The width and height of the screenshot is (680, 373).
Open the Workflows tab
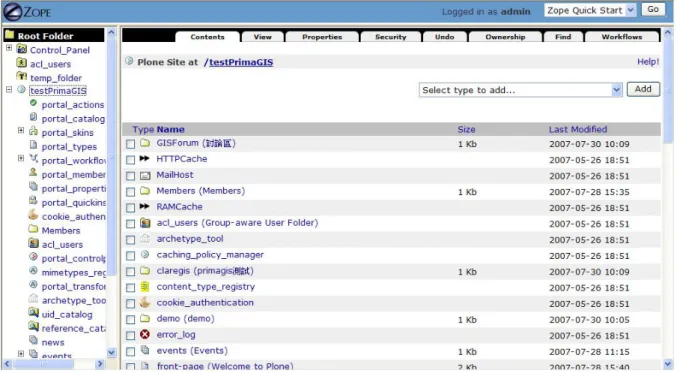pyautogui.click(x=621, y=37)
